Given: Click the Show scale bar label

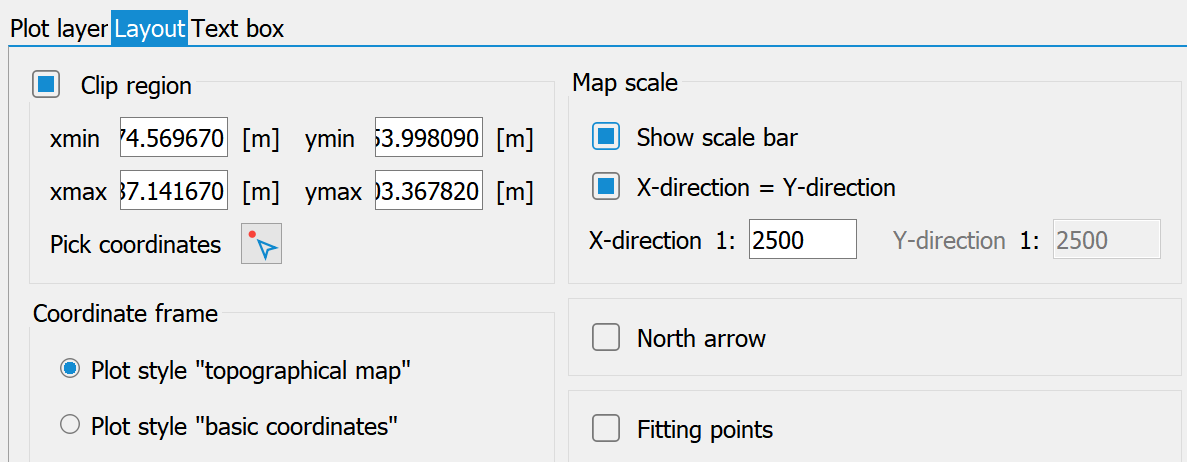Looking at the screenshot, I should [x=717, y=137].
